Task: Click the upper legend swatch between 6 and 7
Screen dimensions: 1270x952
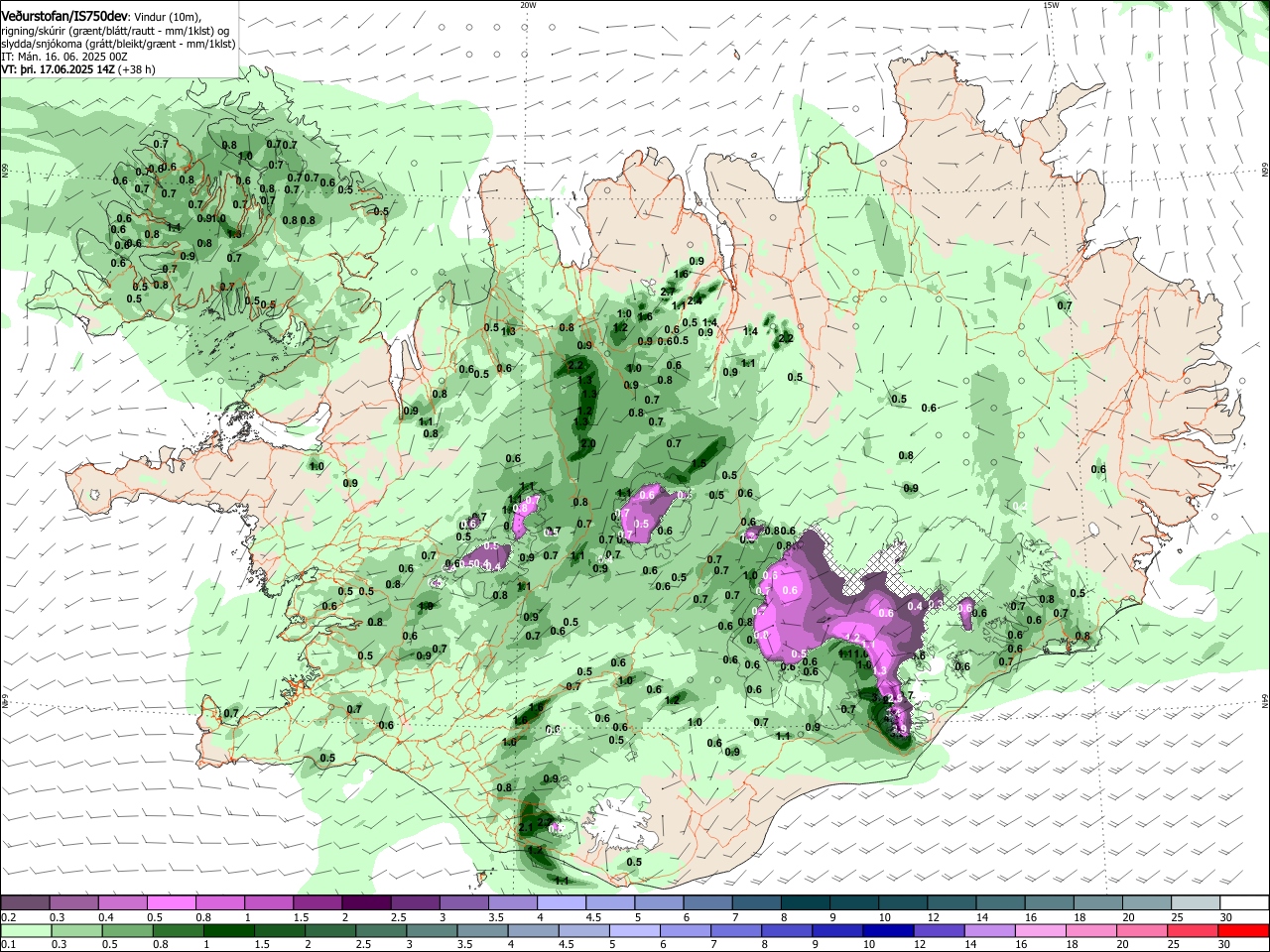Action: [708, 902]
